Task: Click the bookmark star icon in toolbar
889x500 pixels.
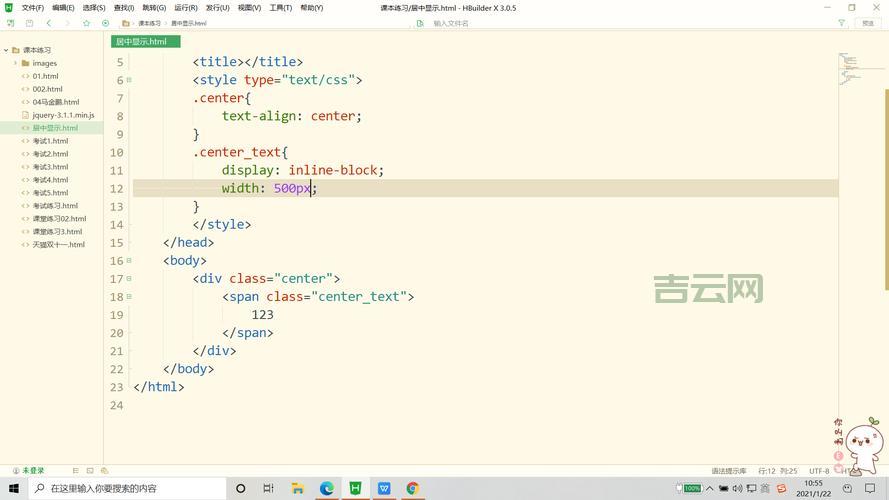Action: coord(86,23)
